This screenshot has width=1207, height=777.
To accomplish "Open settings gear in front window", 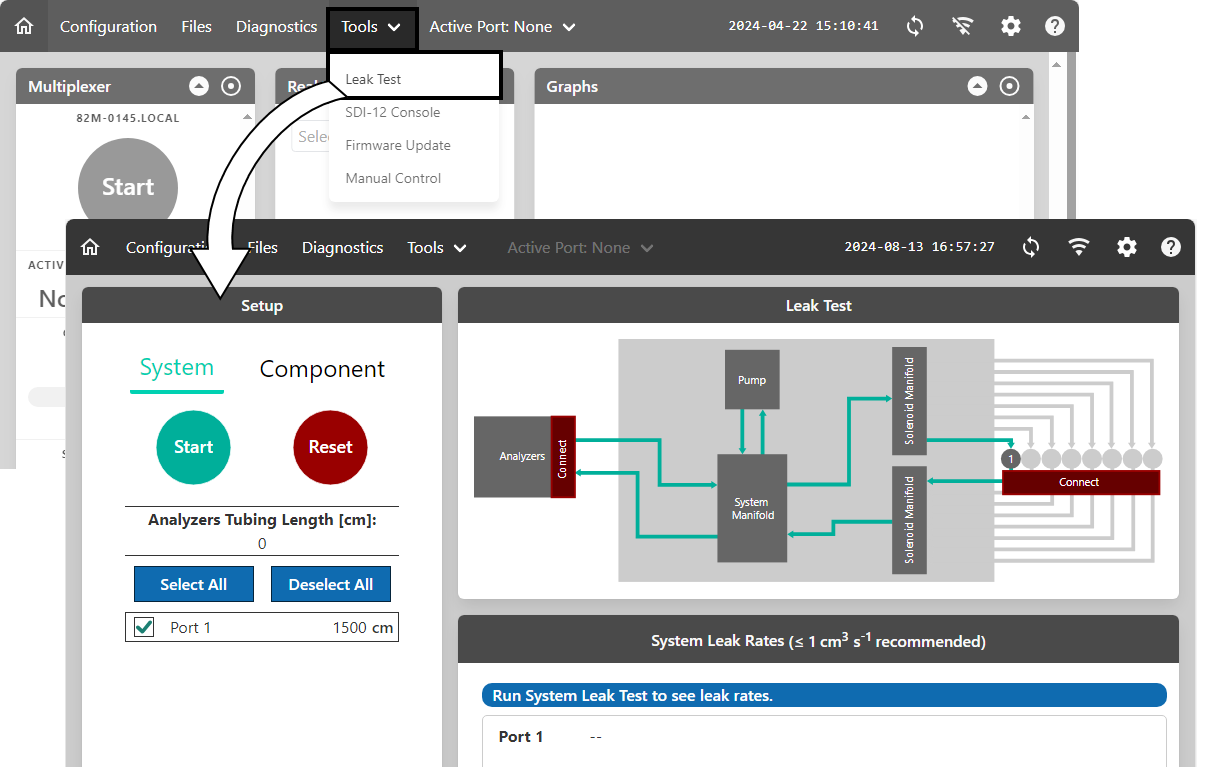I will tap(1127, 247).
